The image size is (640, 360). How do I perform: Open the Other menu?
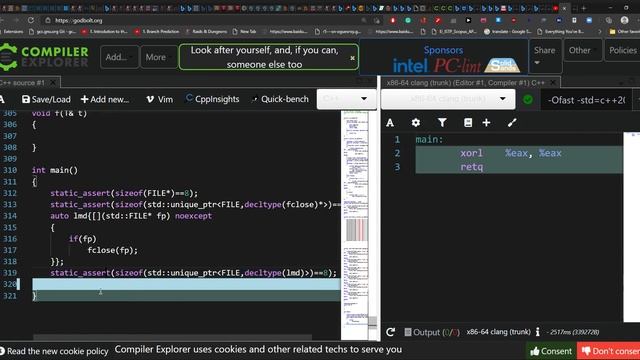(x=582, y=50)
